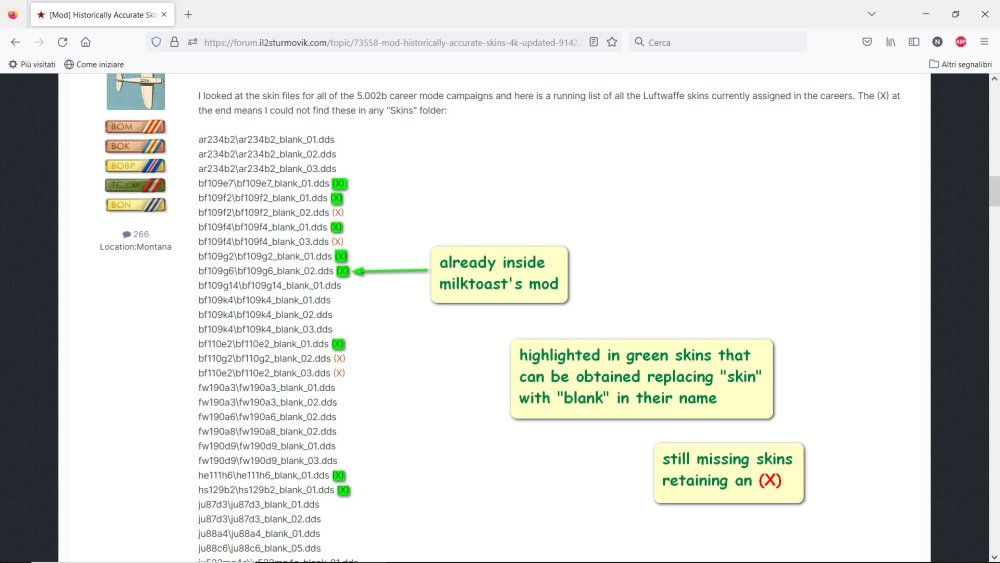The height and width of the screenshot is (563, 1000).
Task: Click the browser Reload button
Action: coord(62,42)
